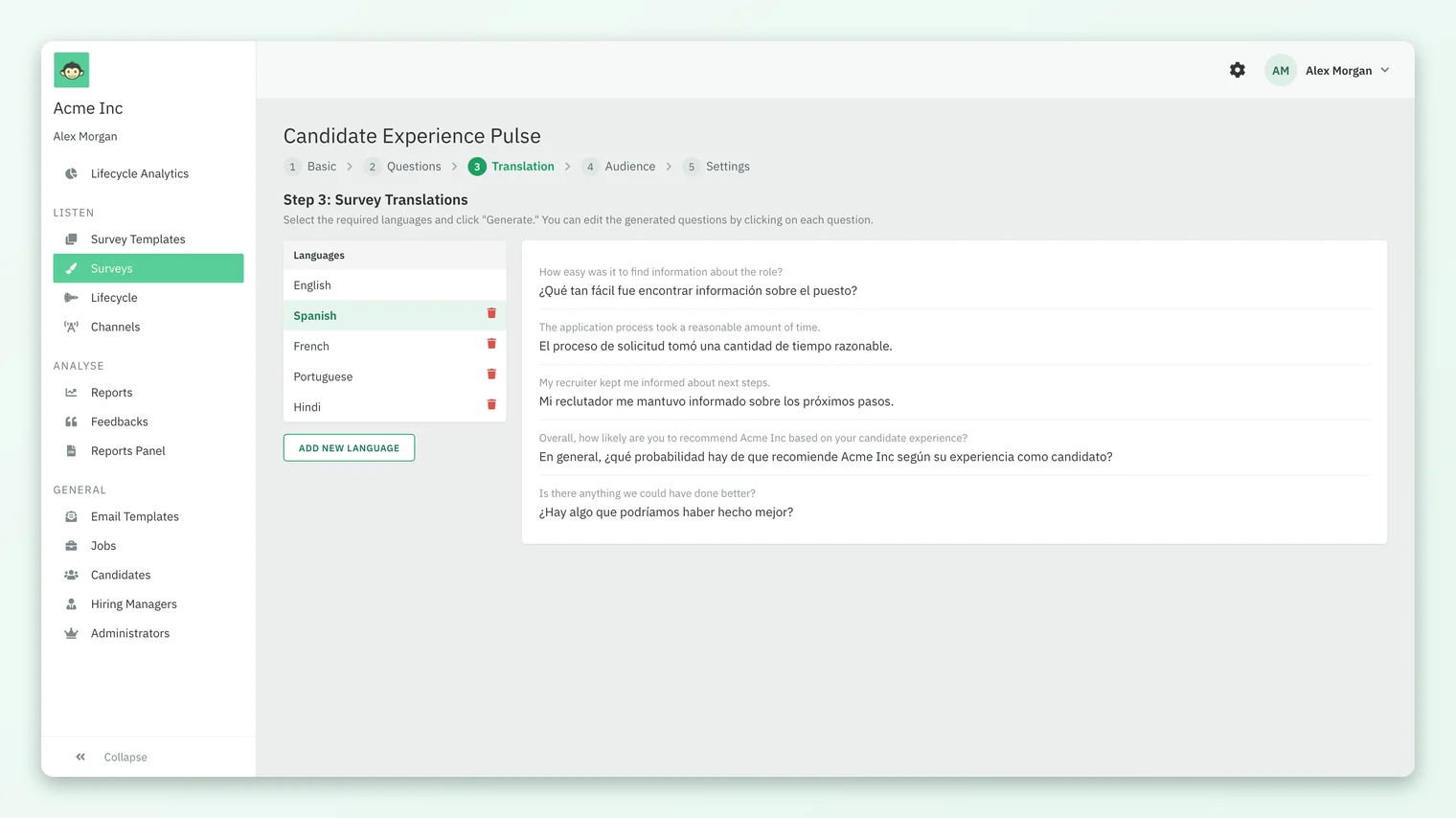
Task: Open step 5 Settings
Action: pos(717,167)
